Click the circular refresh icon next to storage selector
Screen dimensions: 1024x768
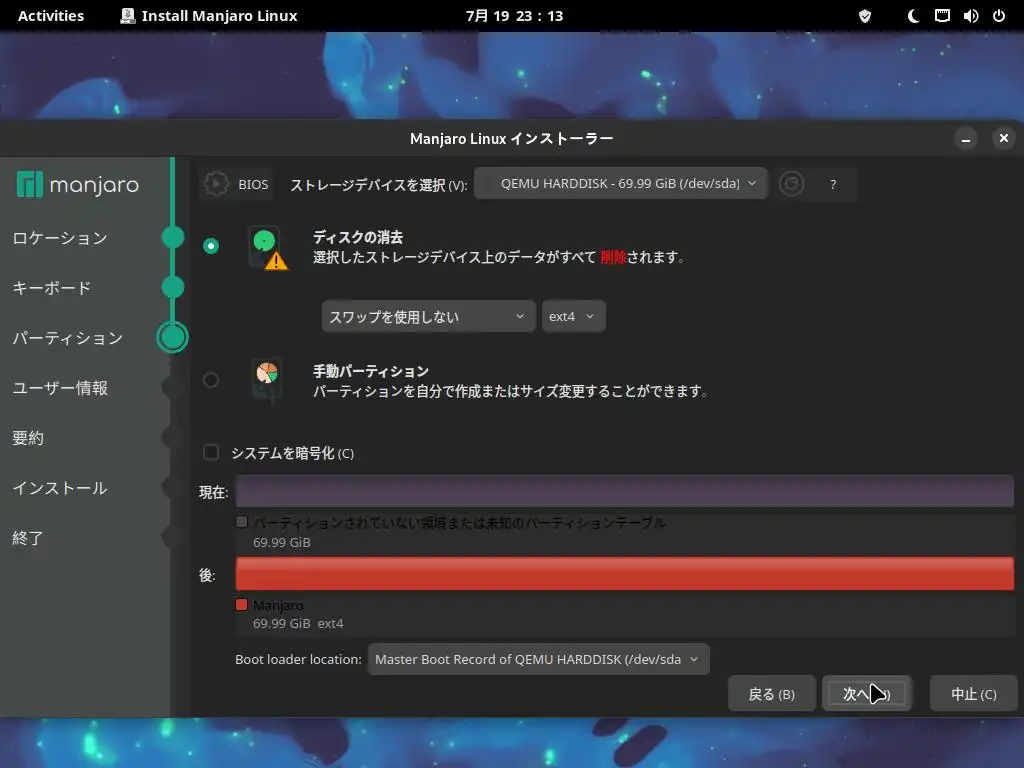(x=791, y=184)
